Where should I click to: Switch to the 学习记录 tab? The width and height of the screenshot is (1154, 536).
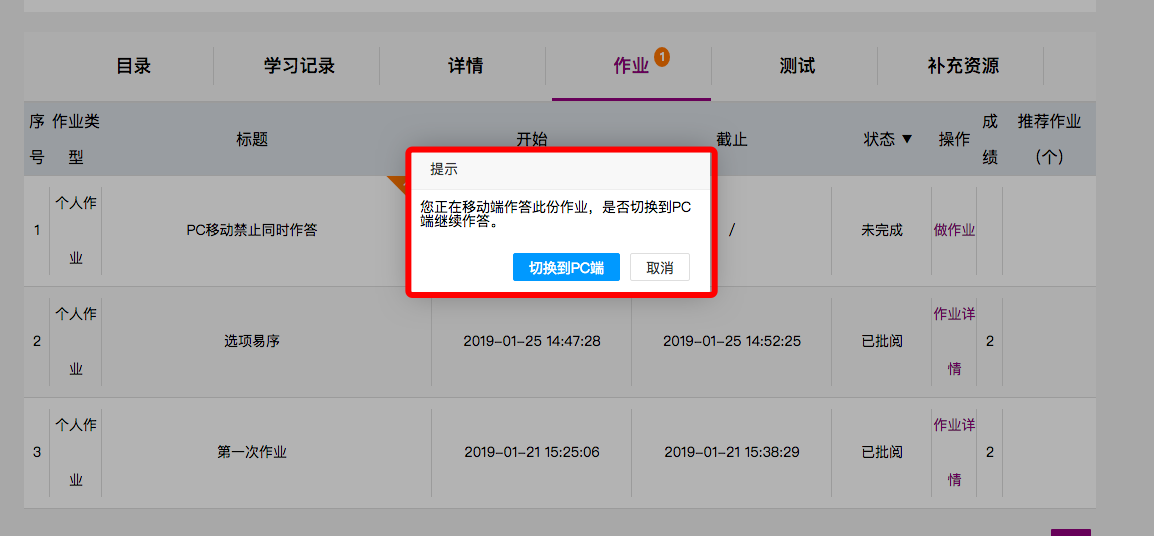299,66
